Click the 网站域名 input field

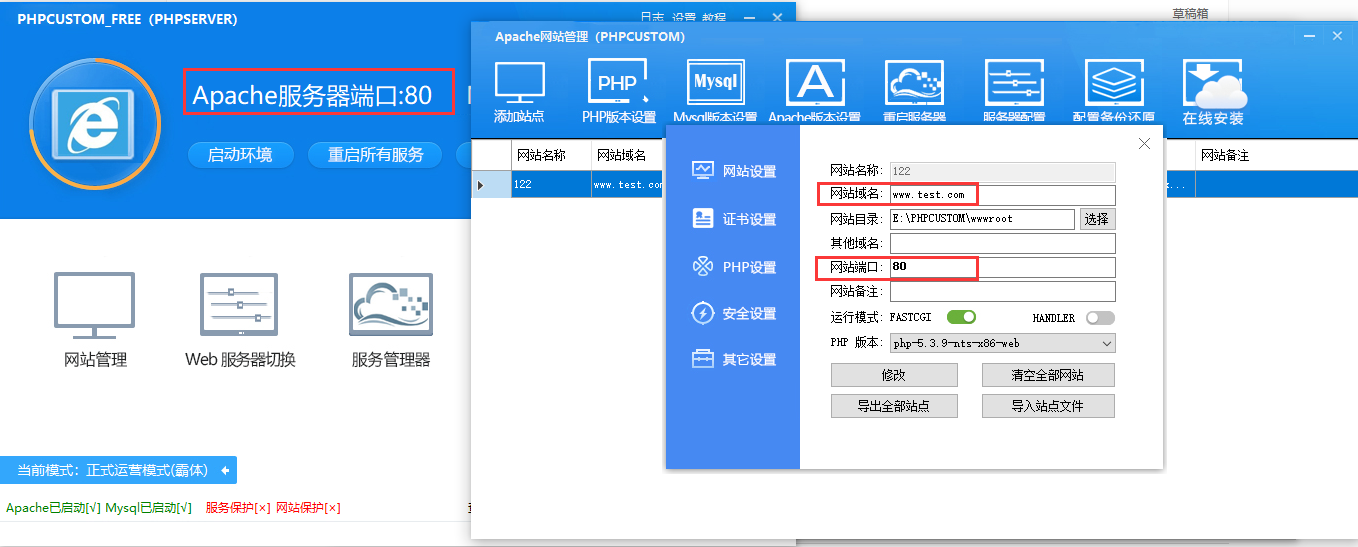tap(1003, 195)
